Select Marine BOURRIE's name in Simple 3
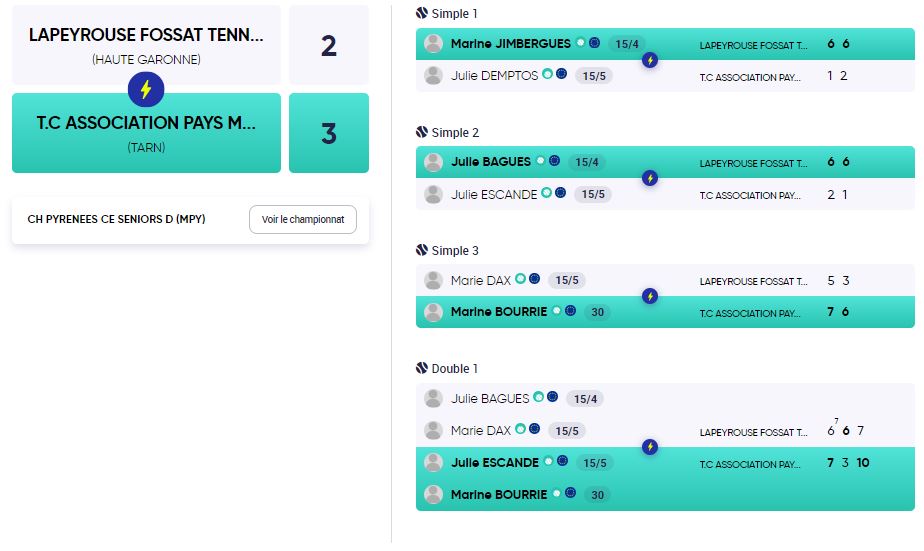 click(x=499, y=312)
